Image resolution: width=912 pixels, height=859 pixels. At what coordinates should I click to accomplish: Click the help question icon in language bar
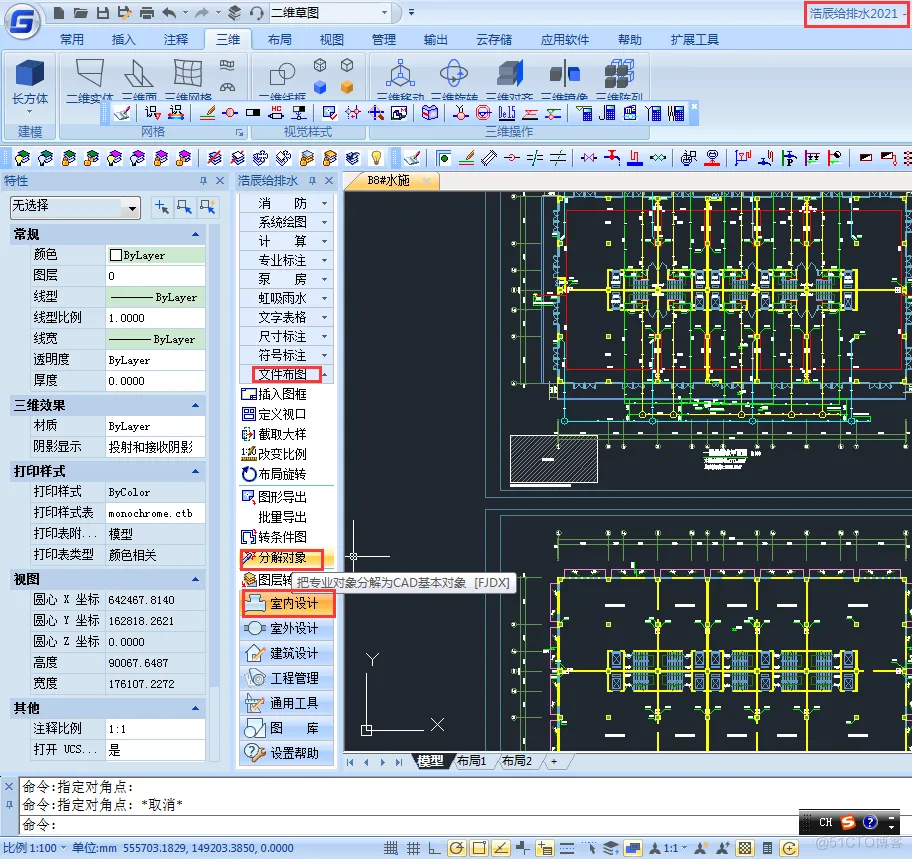point(870,822)
